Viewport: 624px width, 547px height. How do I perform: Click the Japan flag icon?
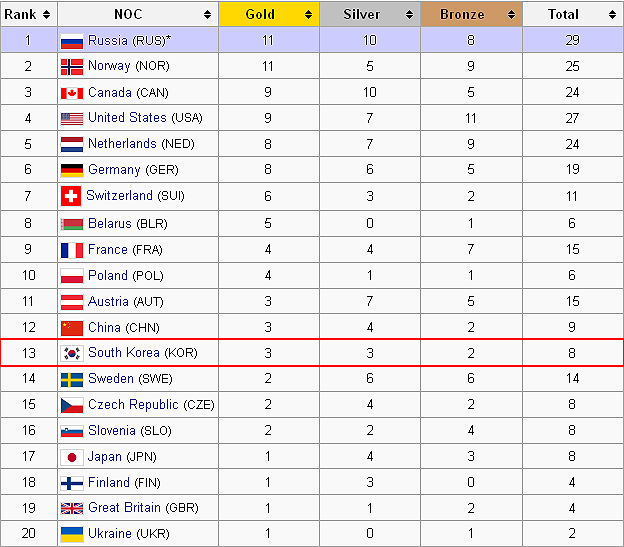pos(72,457)
